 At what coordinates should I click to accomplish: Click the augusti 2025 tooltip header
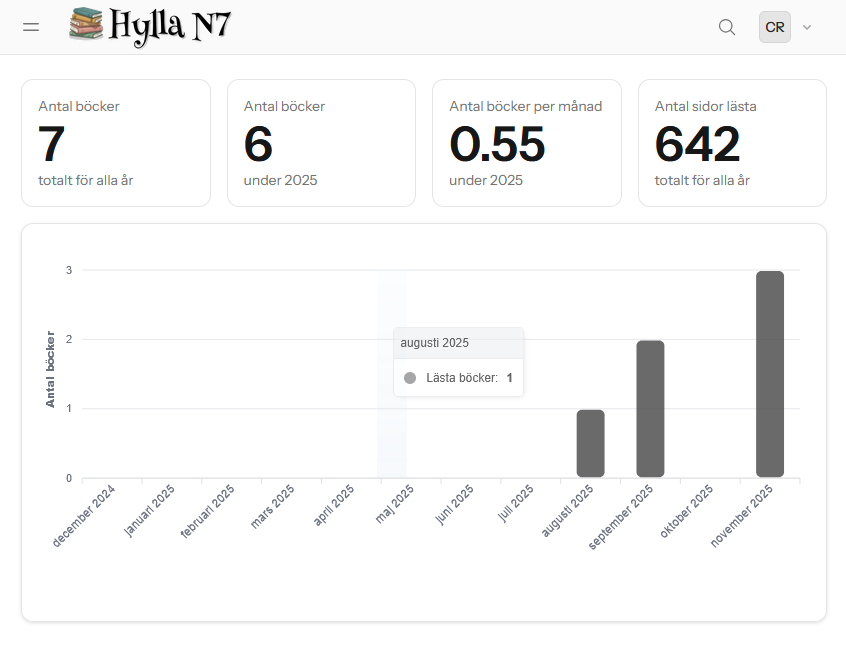tap(458, 343)
